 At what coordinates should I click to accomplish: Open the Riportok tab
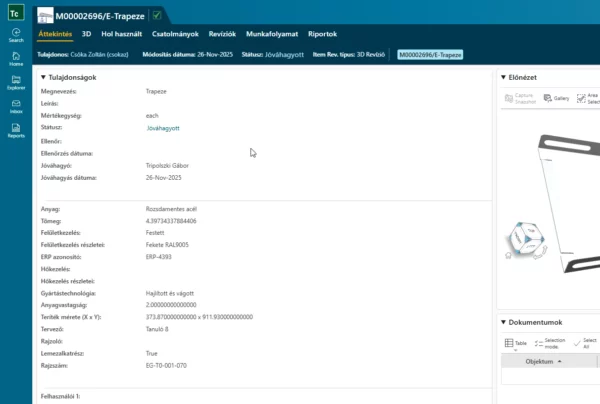point(322,34)
